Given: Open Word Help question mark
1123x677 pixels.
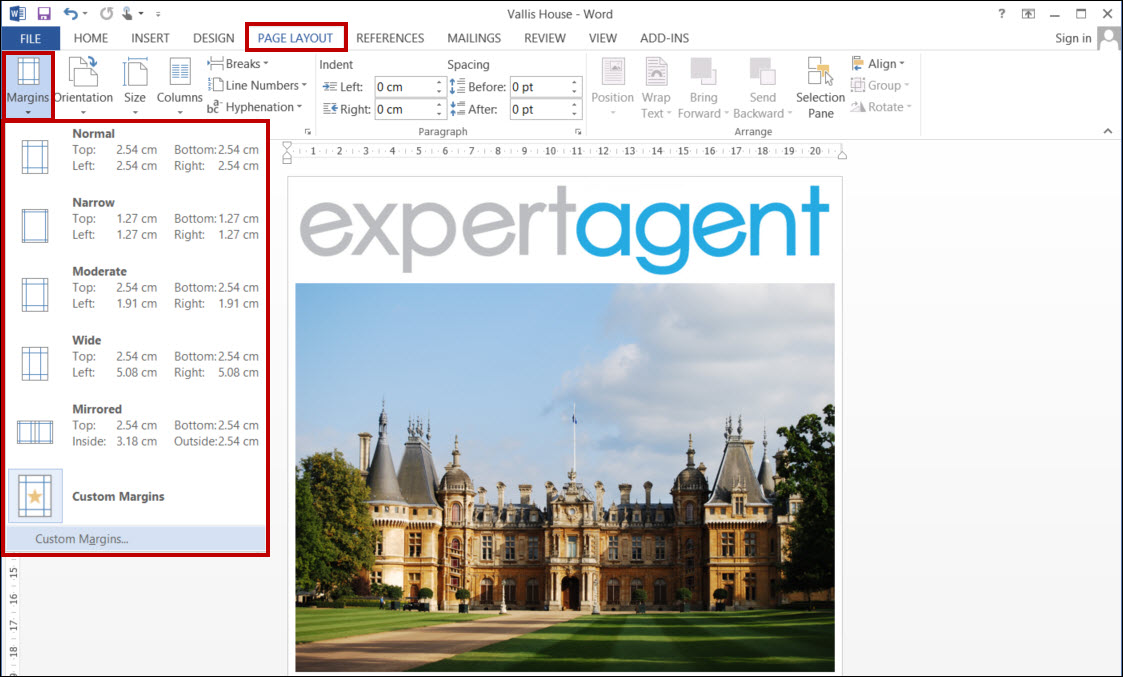Looking at the screenshot, I should (x=1001, y=14).
